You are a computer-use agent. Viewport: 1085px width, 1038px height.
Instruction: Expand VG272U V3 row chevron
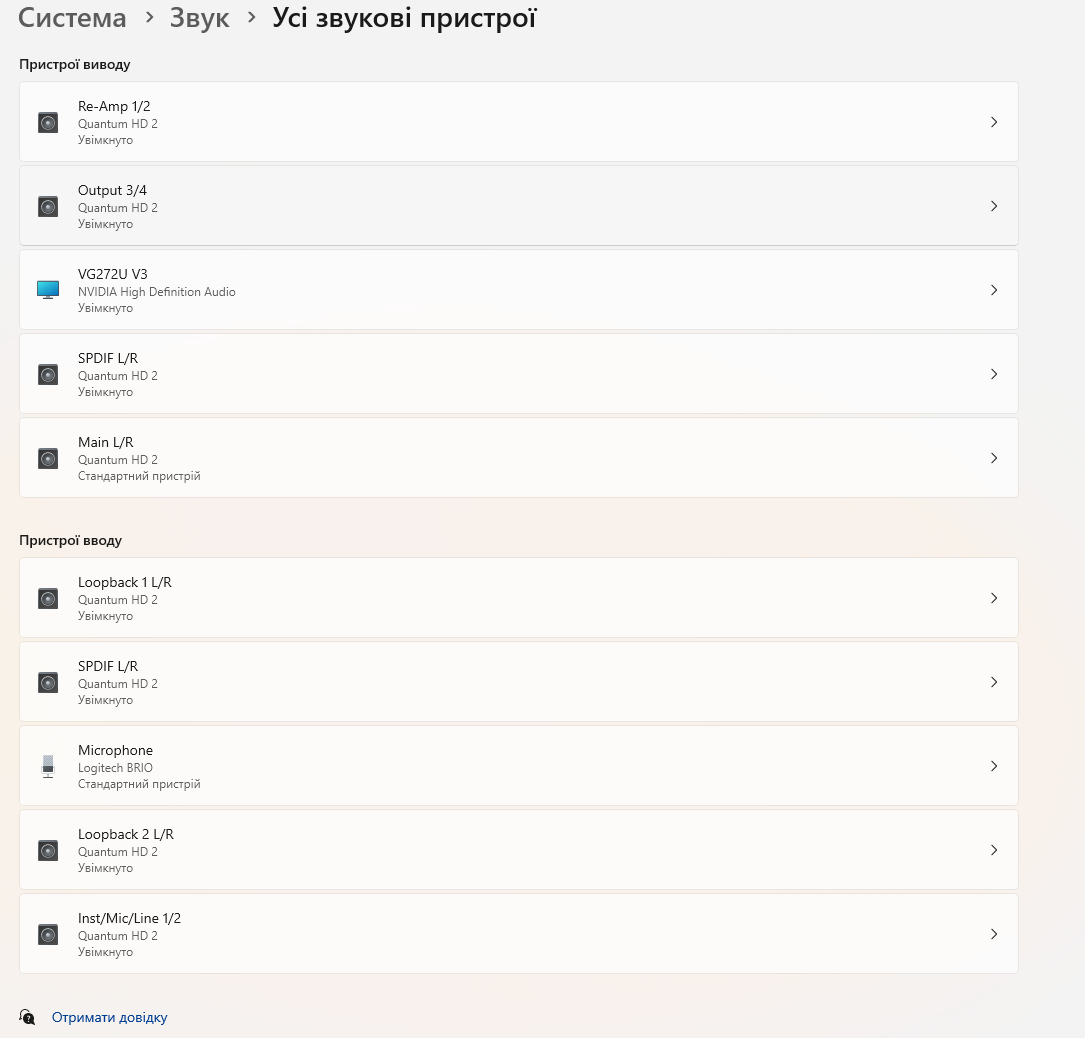[994, 290]
